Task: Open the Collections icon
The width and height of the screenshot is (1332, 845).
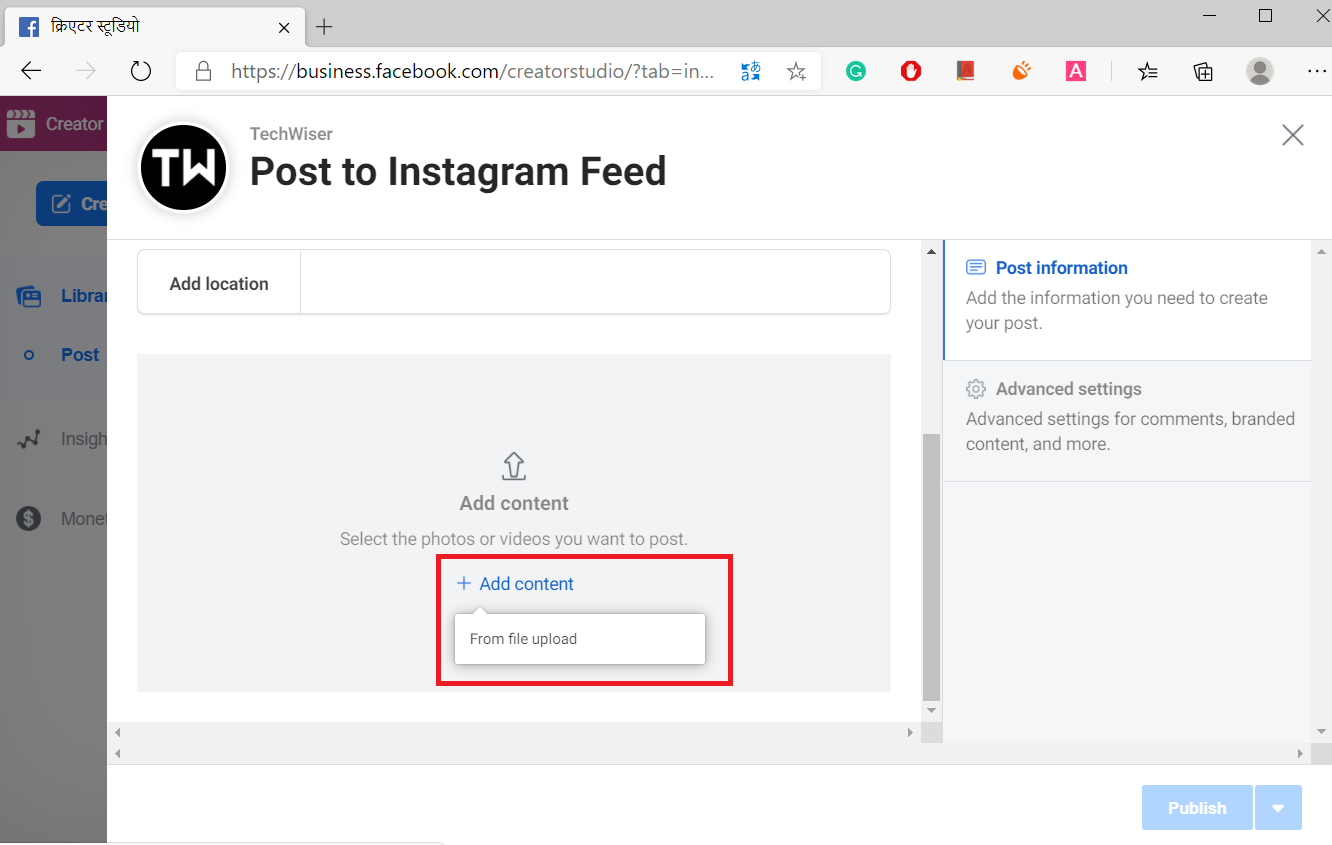Action: pos(1203,71)
